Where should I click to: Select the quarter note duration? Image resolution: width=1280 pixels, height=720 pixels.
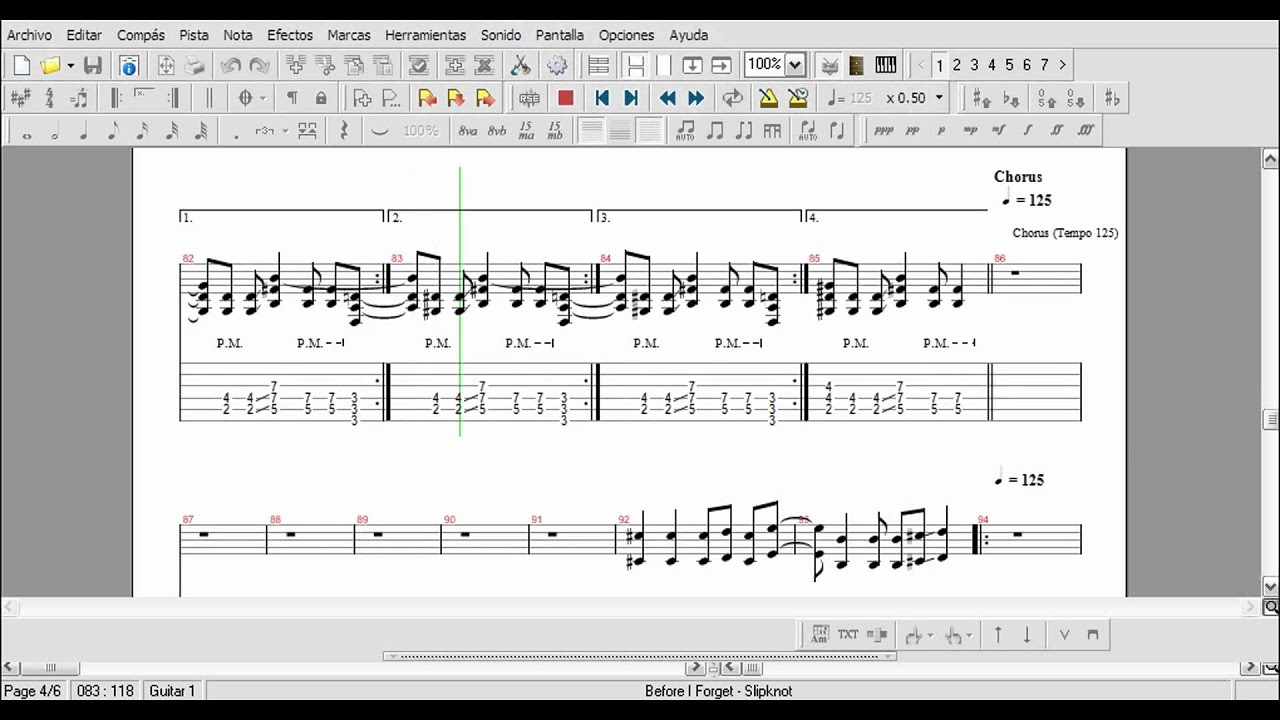(84, 131)
